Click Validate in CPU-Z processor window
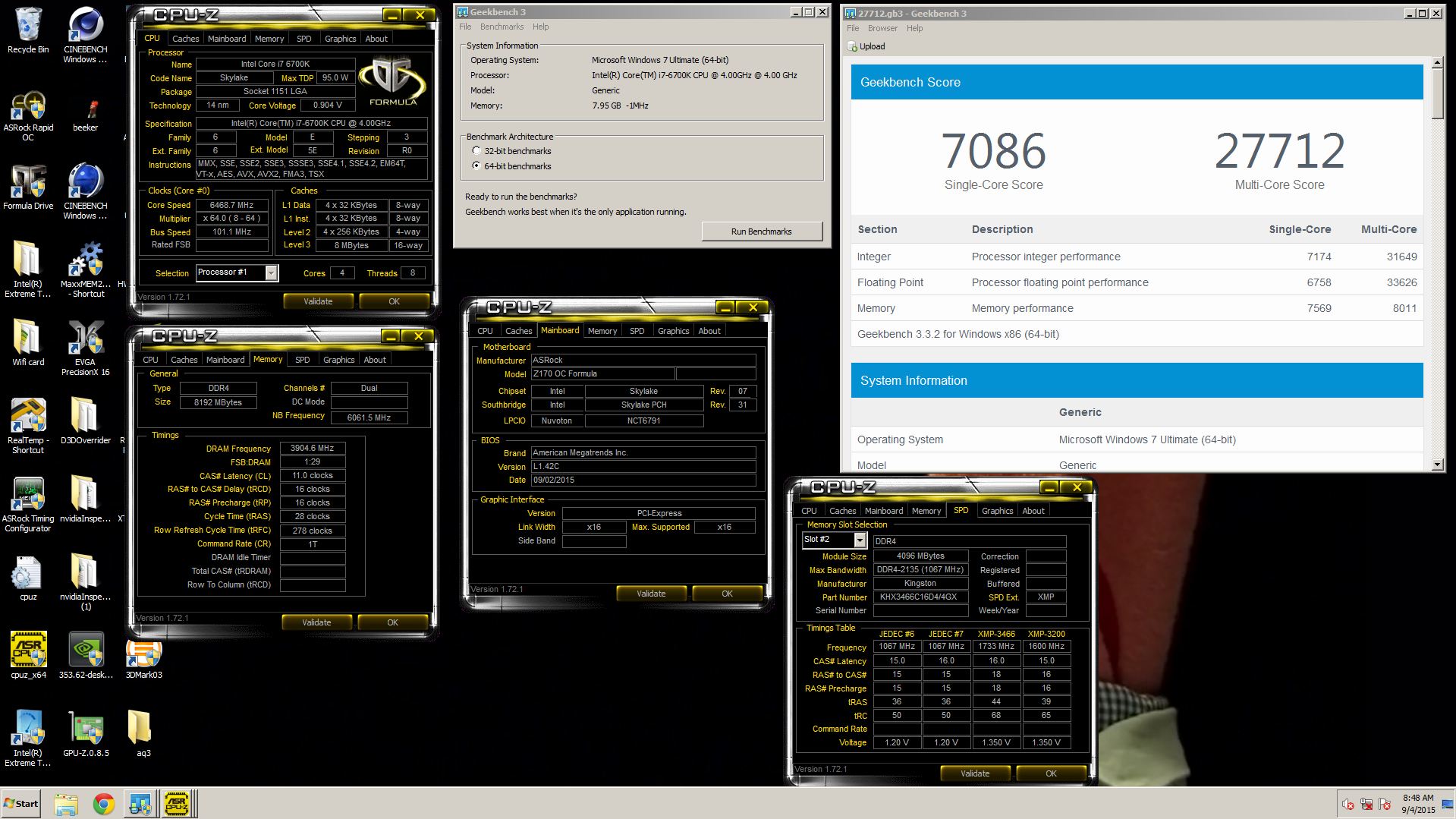 (318, 301)
